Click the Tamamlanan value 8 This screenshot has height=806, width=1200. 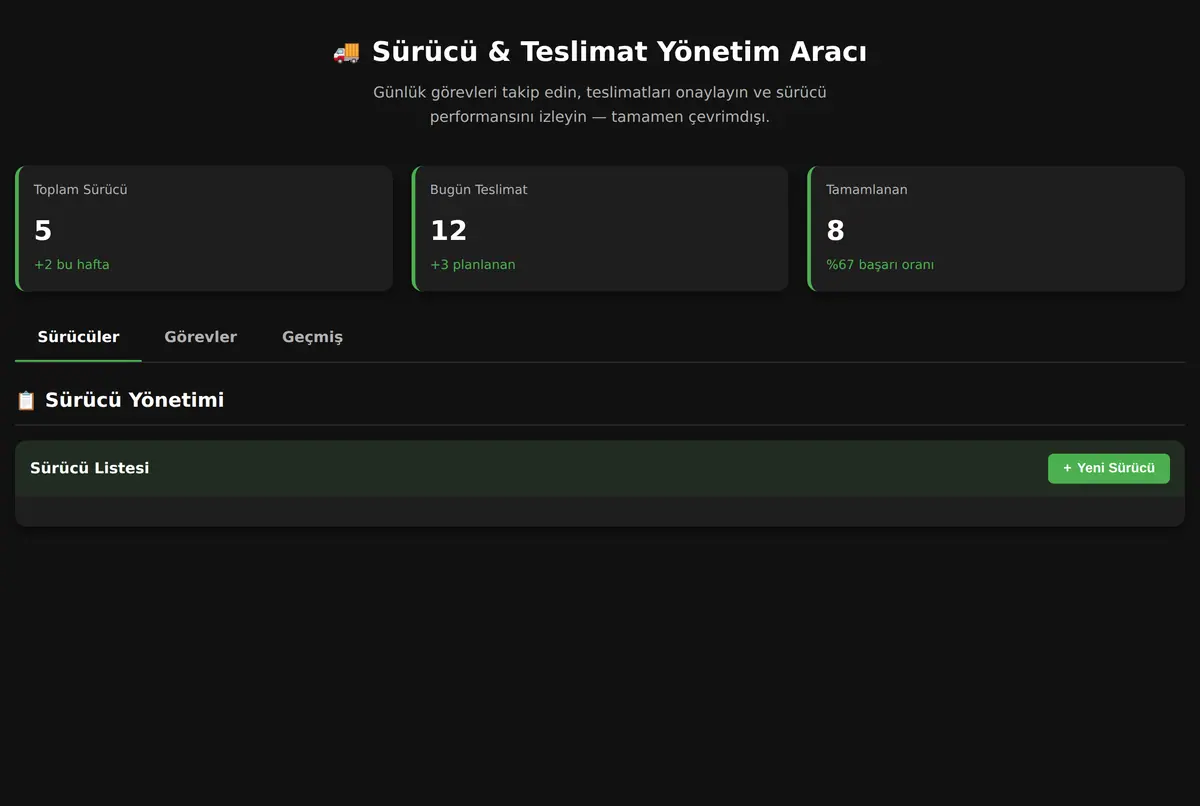point(835,231)
